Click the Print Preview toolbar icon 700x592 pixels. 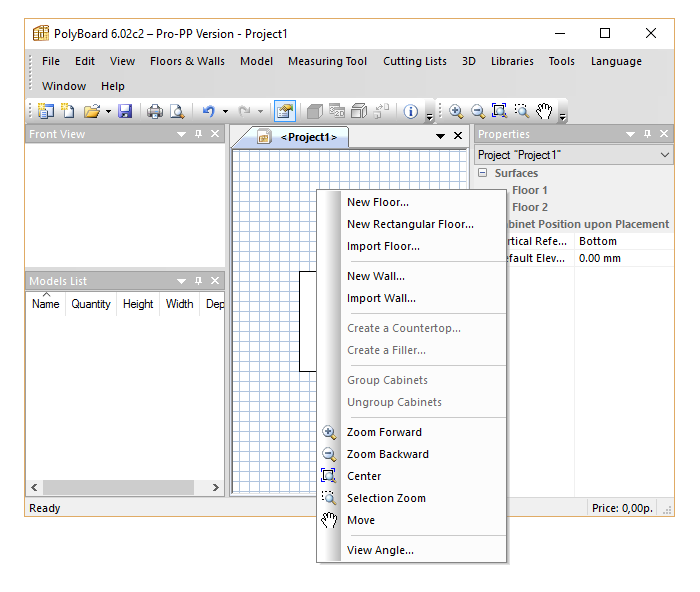pyautogui.click(x=176, y=112)
